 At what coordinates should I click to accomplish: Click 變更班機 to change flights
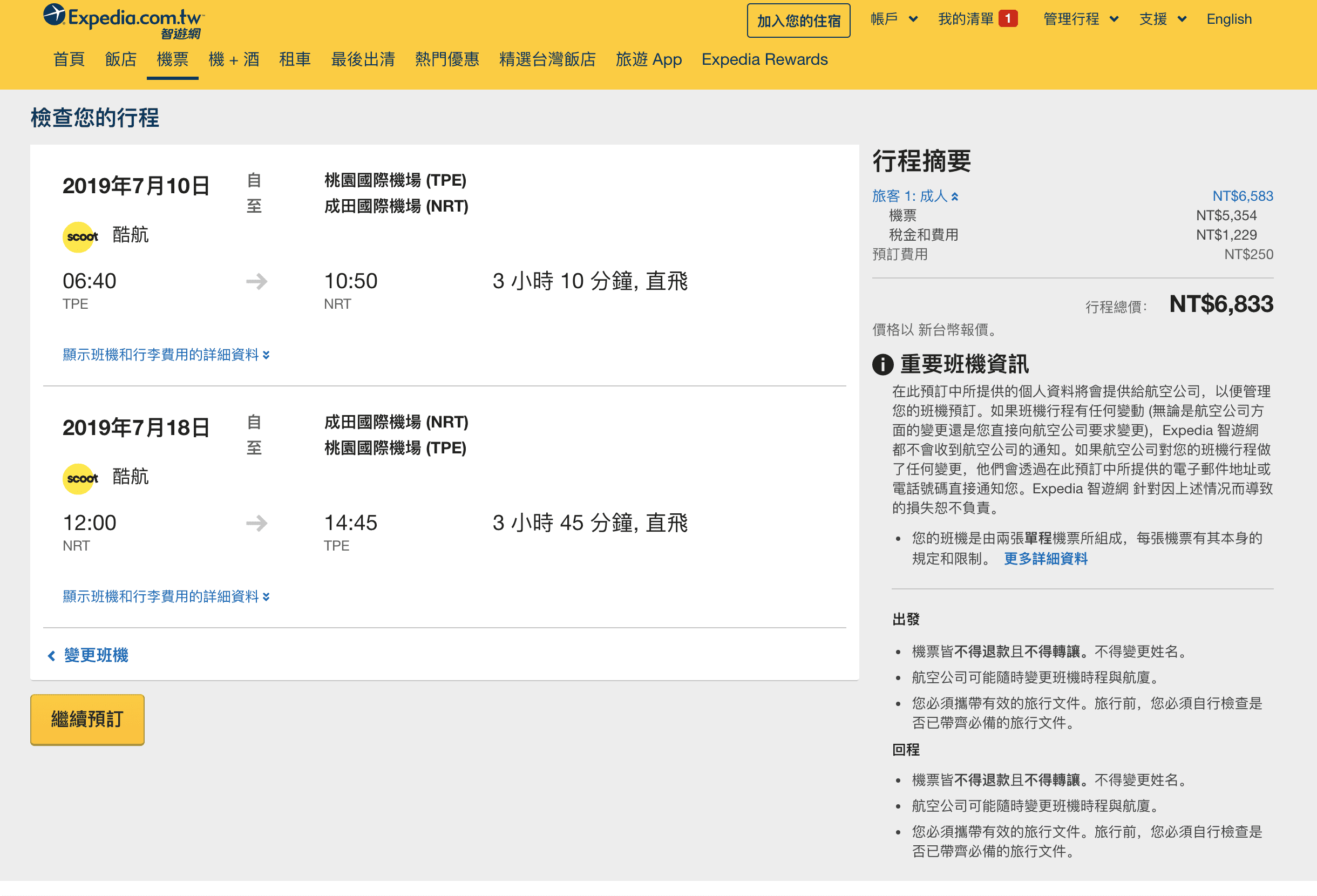coord(96,655)
